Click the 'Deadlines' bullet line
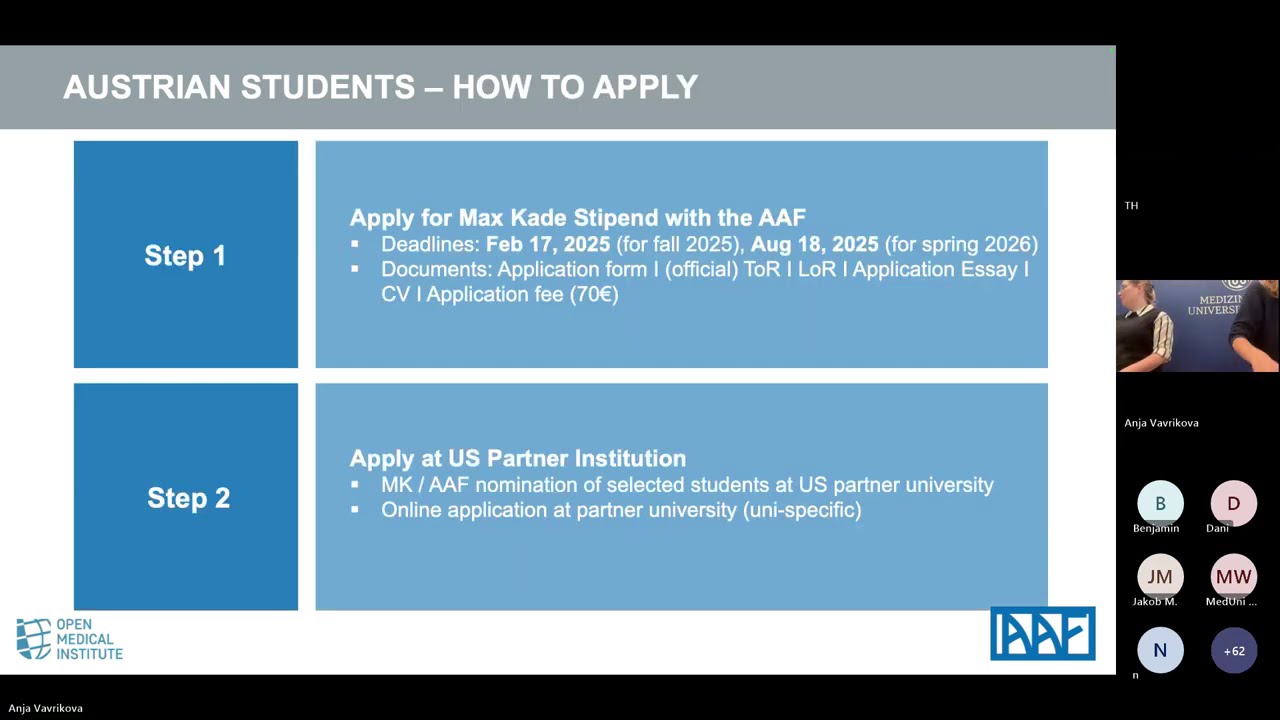The height and width of the screenshot is (720, 1280). [708, 244]
